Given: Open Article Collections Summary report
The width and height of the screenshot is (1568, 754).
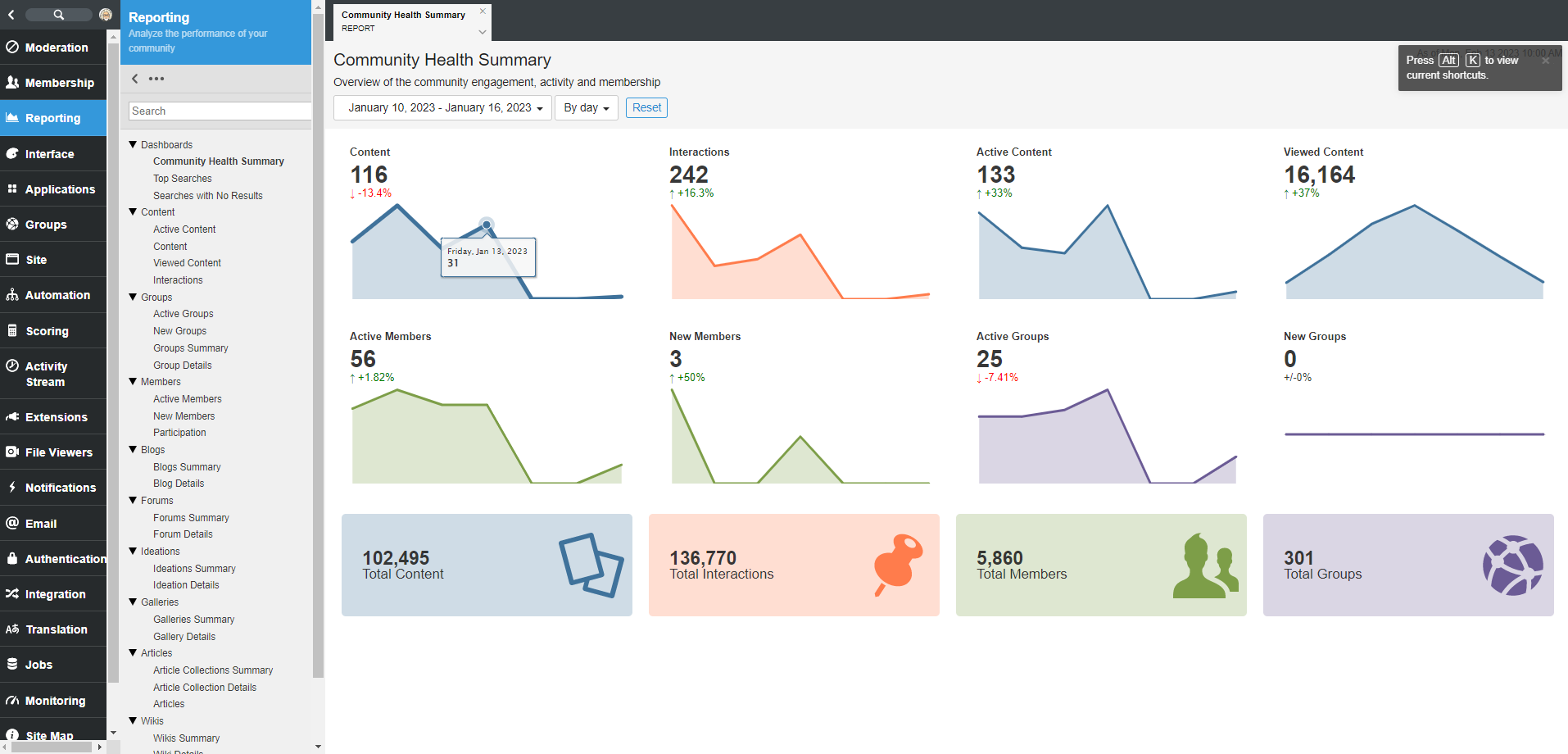Looking at the screenshot, I should click(213, 670).
